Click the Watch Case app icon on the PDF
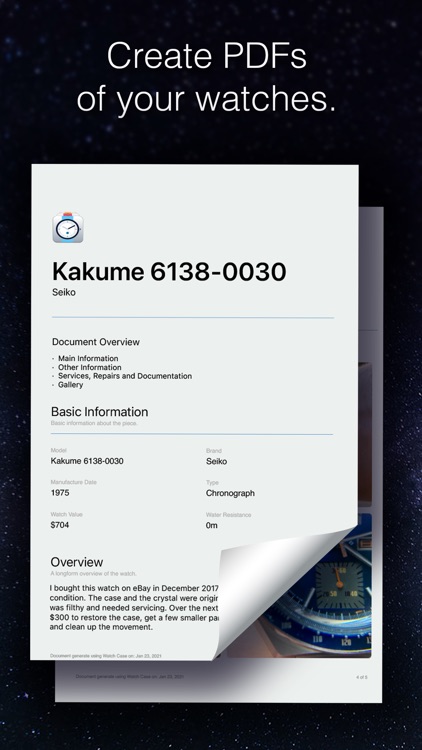 tap(68, 228)
